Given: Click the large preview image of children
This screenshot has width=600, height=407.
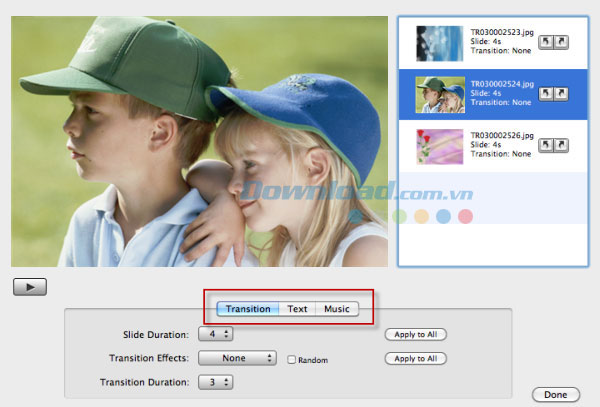Looking at the screenshot, I should 198,141.
